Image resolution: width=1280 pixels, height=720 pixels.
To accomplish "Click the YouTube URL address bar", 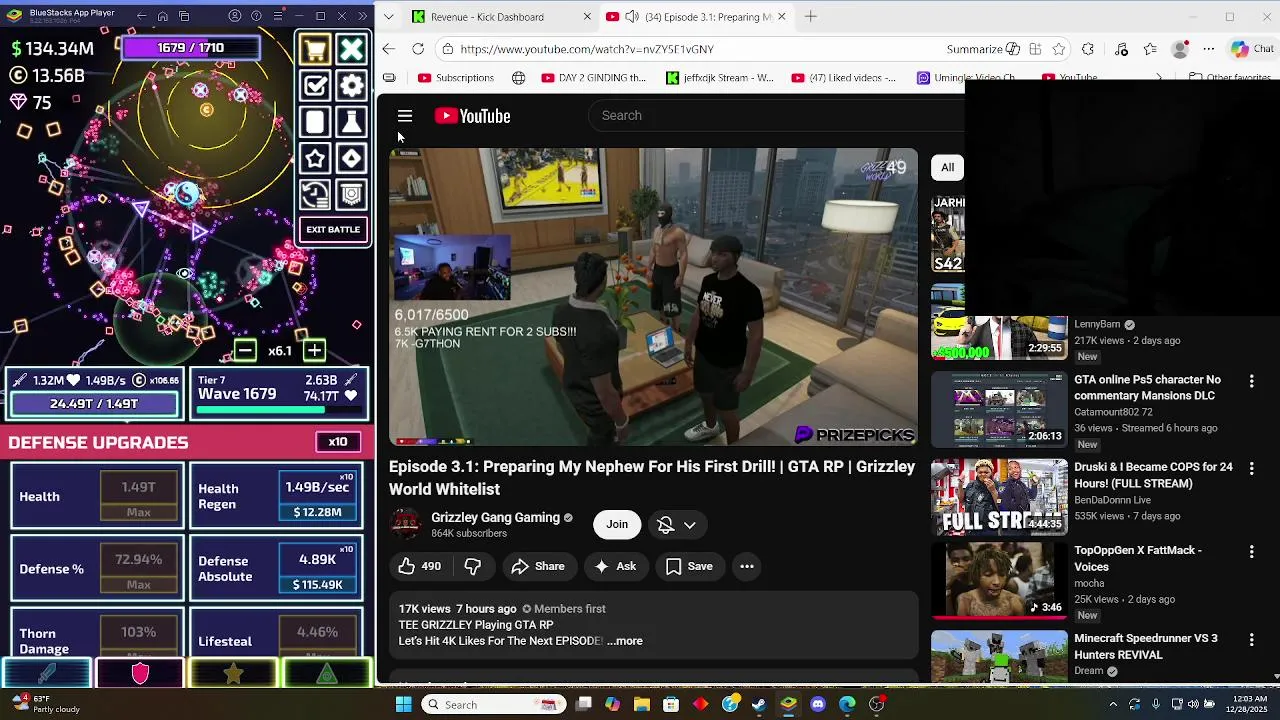I will [x=690, y=49].
